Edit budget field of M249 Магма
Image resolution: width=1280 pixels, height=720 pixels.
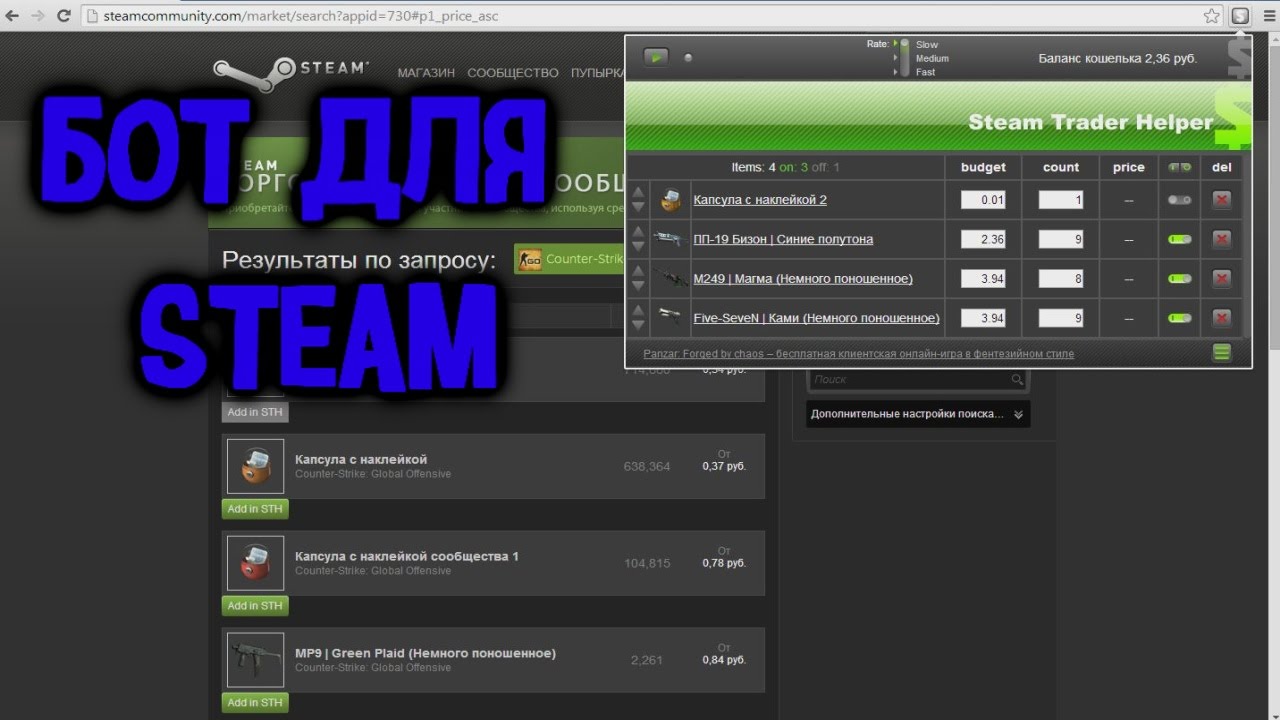point(983,278)
